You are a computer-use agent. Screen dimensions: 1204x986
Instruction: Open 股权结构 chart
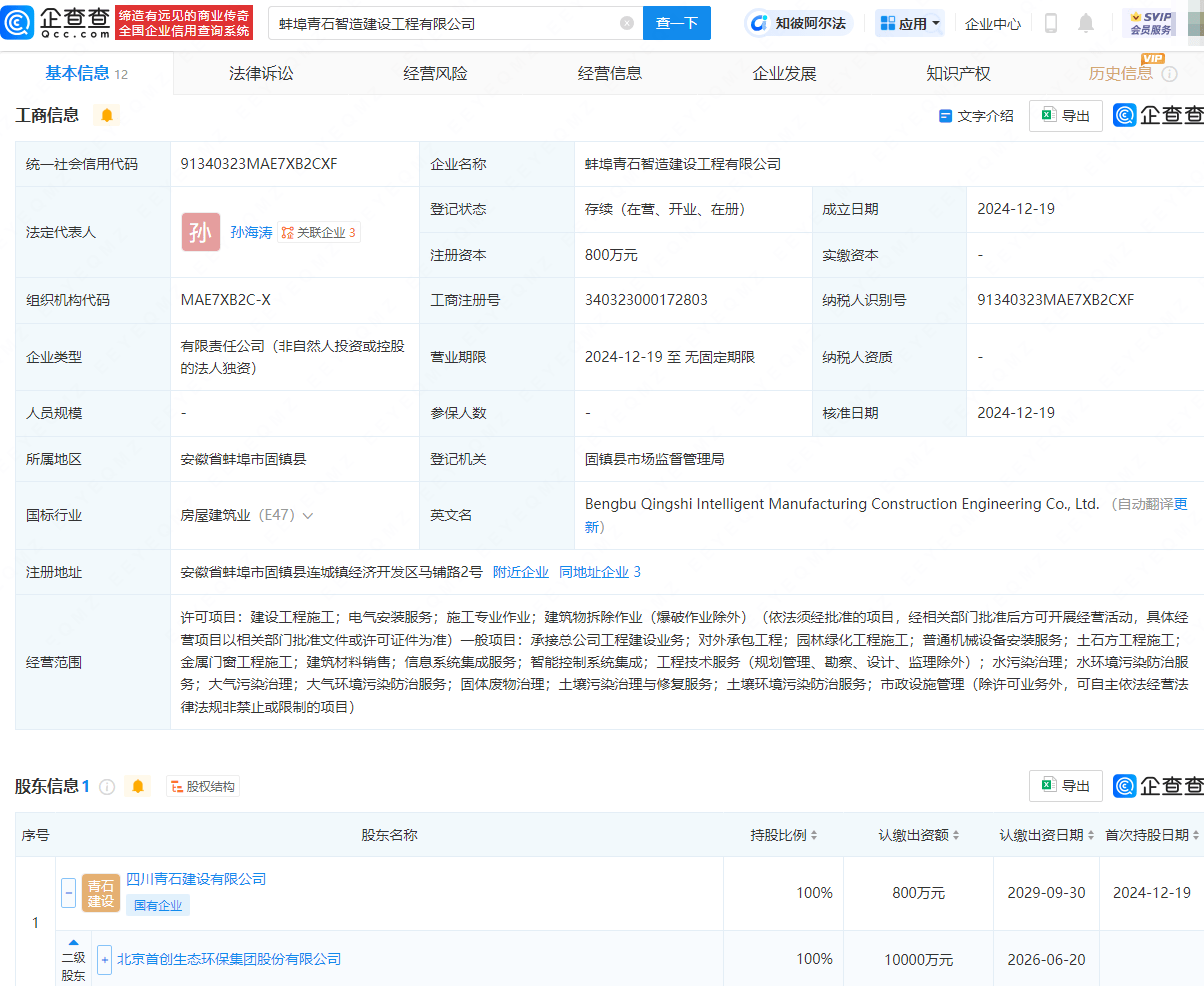(203, 787)
